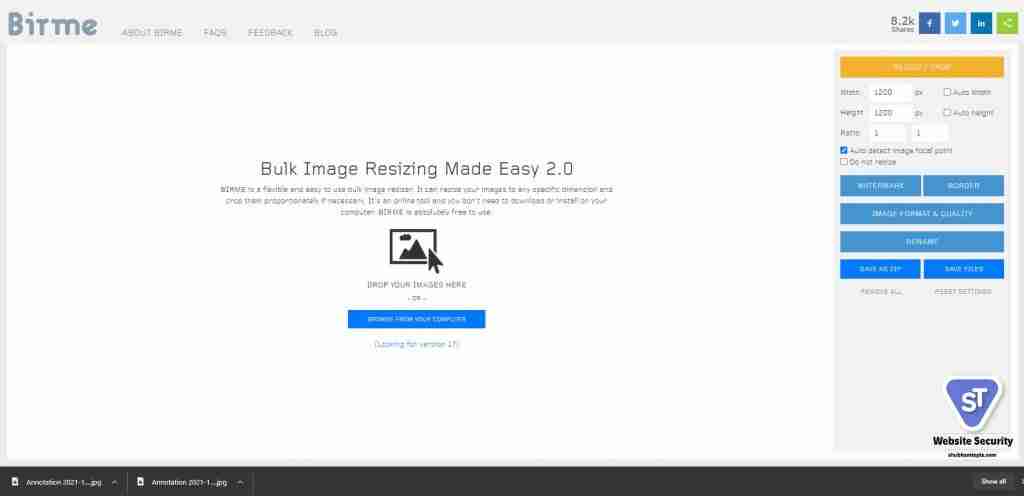Click the image drop icon
This screenshot has width=1024, height=496.
416,251
